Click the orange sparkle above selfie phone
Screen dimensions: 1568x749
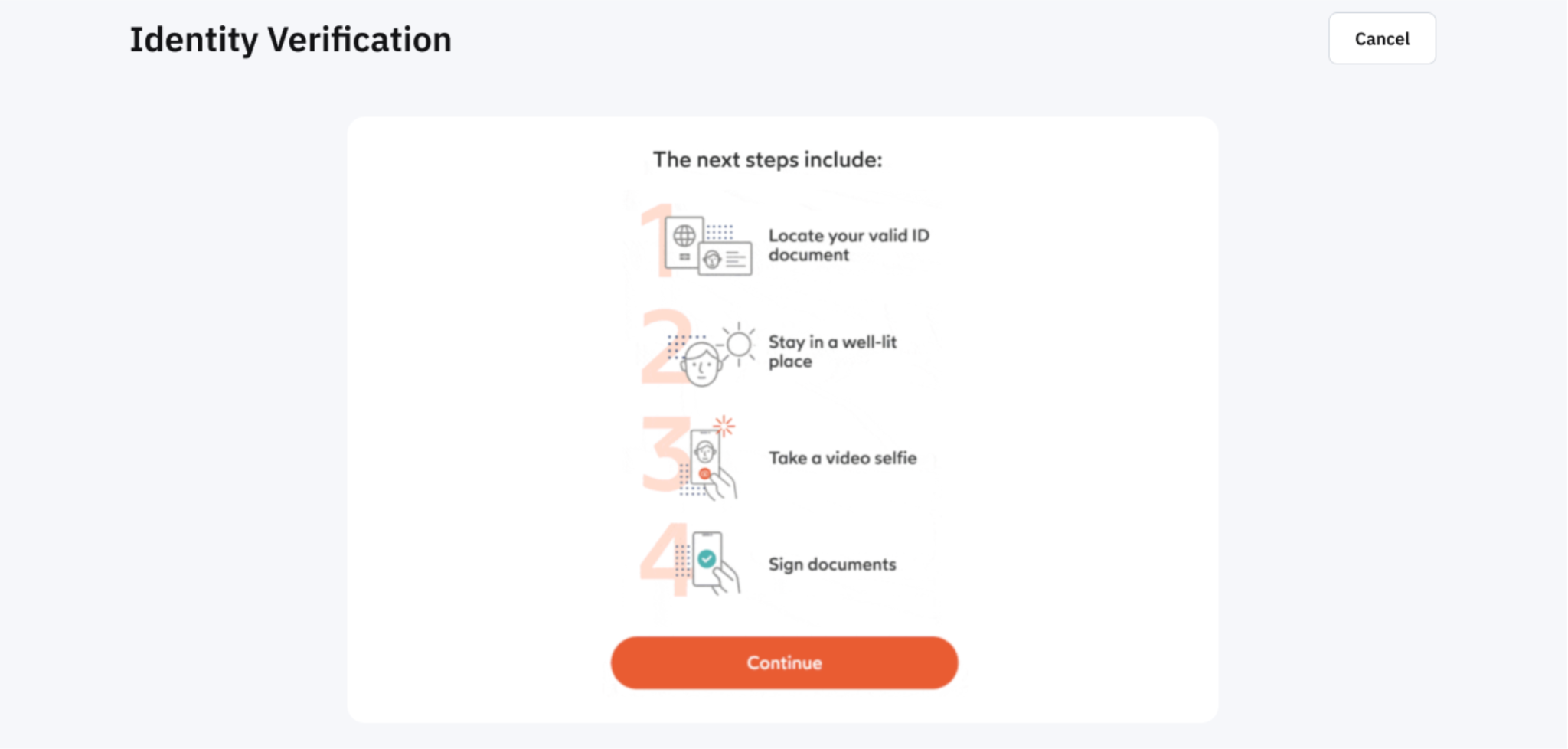point(724,425)
